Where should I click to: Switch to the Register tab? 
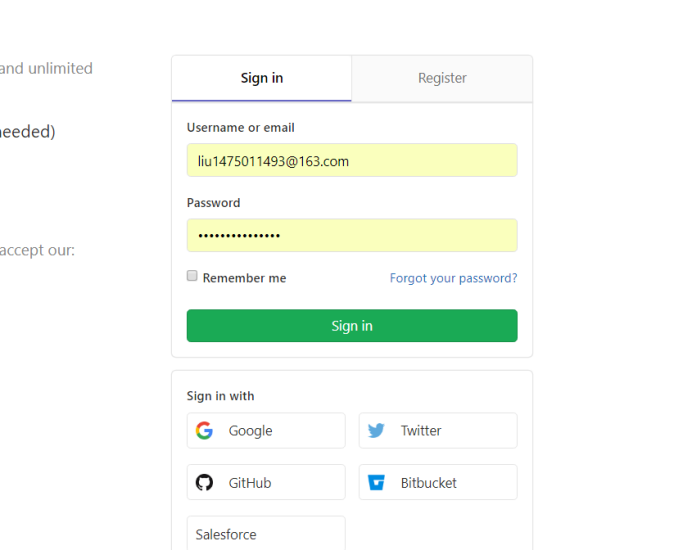tap(442, 78)
